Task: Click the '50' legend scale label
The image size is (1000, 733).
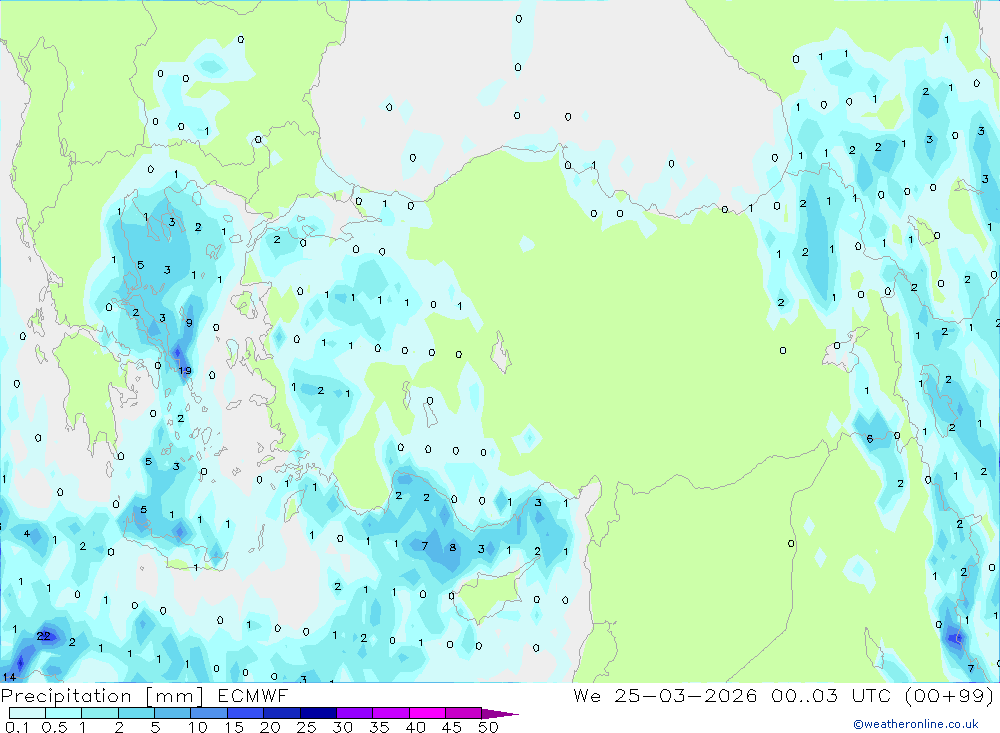Action: click(489, 727)
